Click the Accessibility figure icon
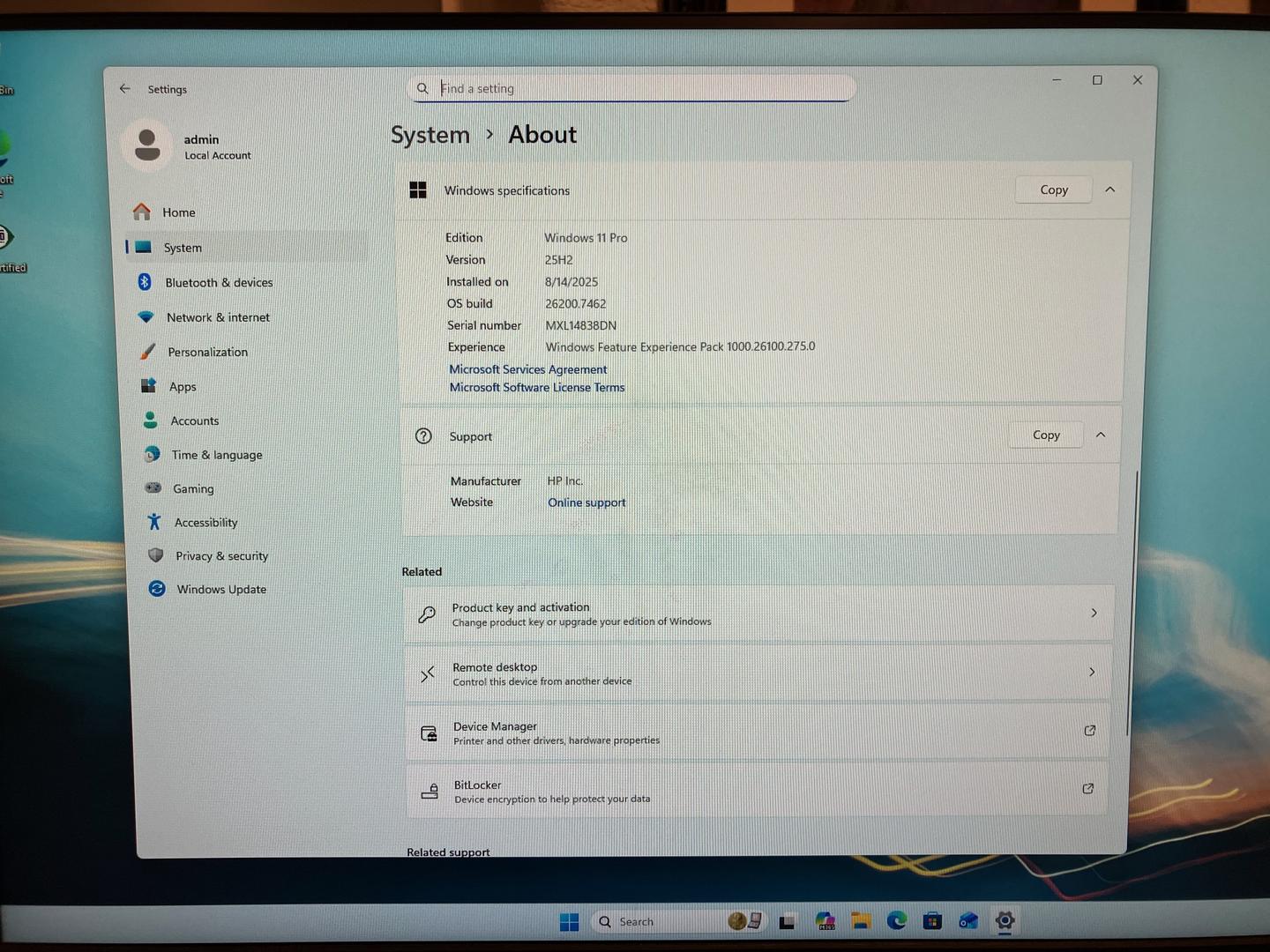 coord(154,522)
